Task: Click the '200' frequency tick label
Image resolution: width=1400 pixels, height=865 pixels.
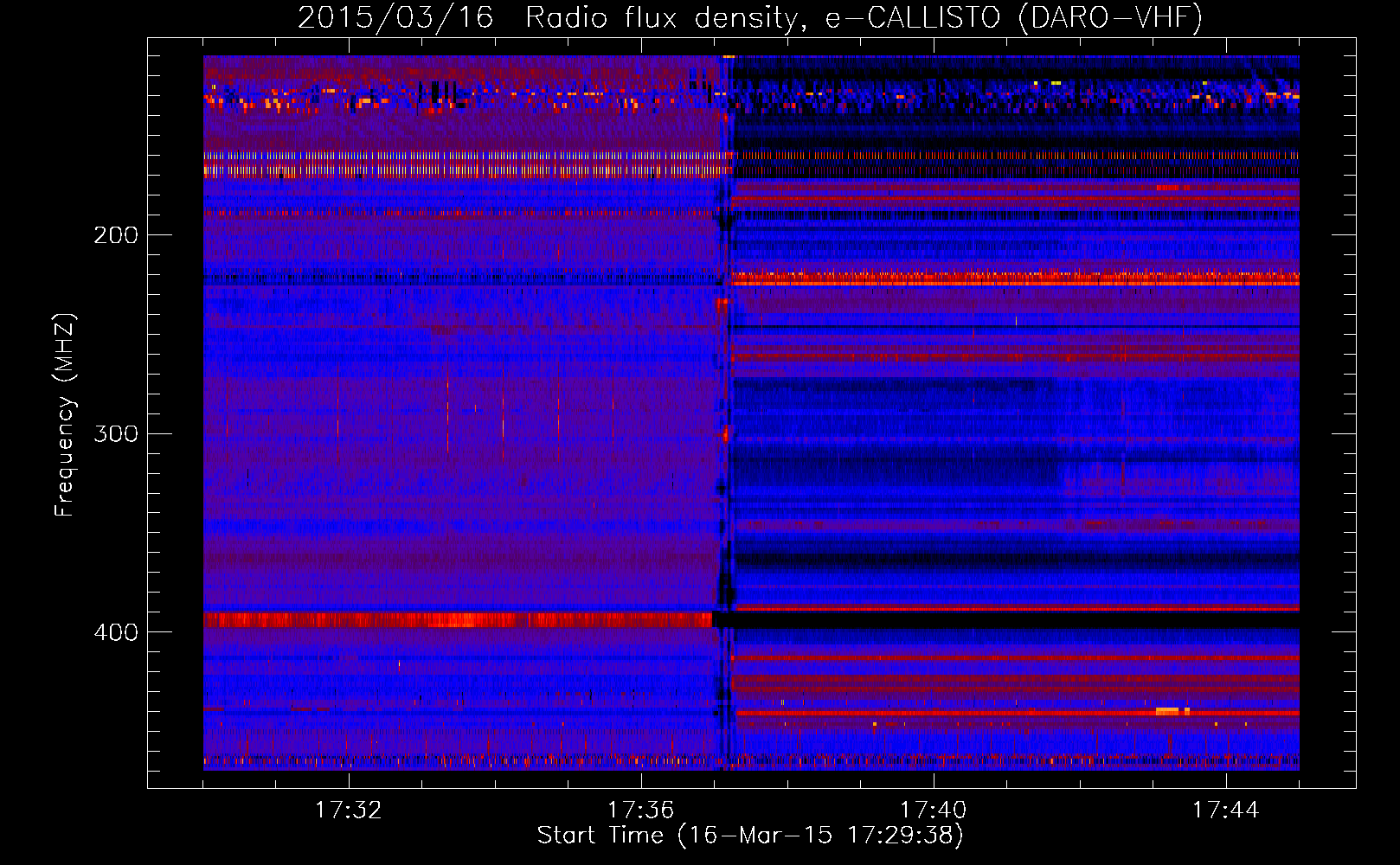Action: 116,235
